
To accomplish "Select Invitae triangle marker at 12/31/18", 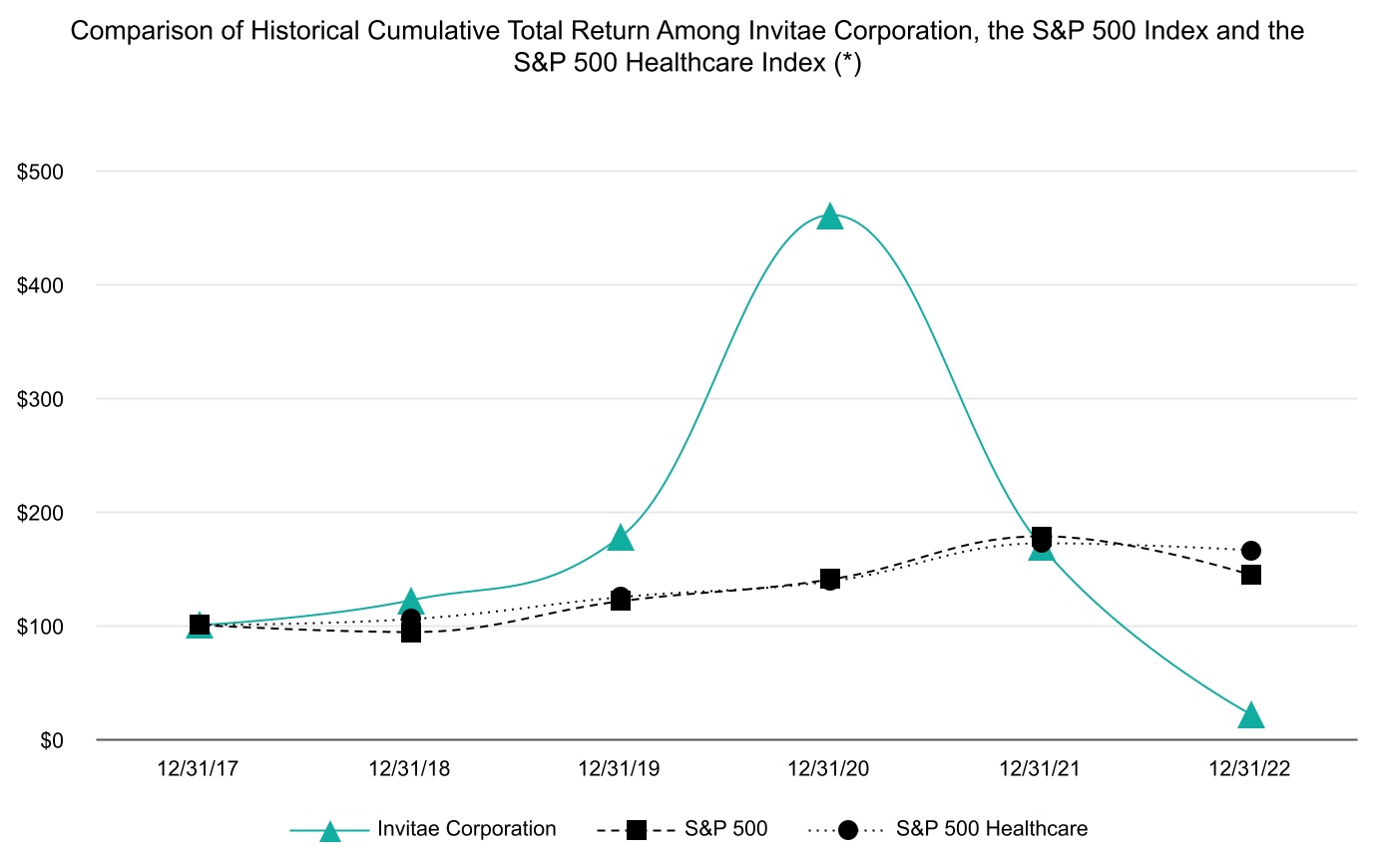I will (x=410, y=602).
